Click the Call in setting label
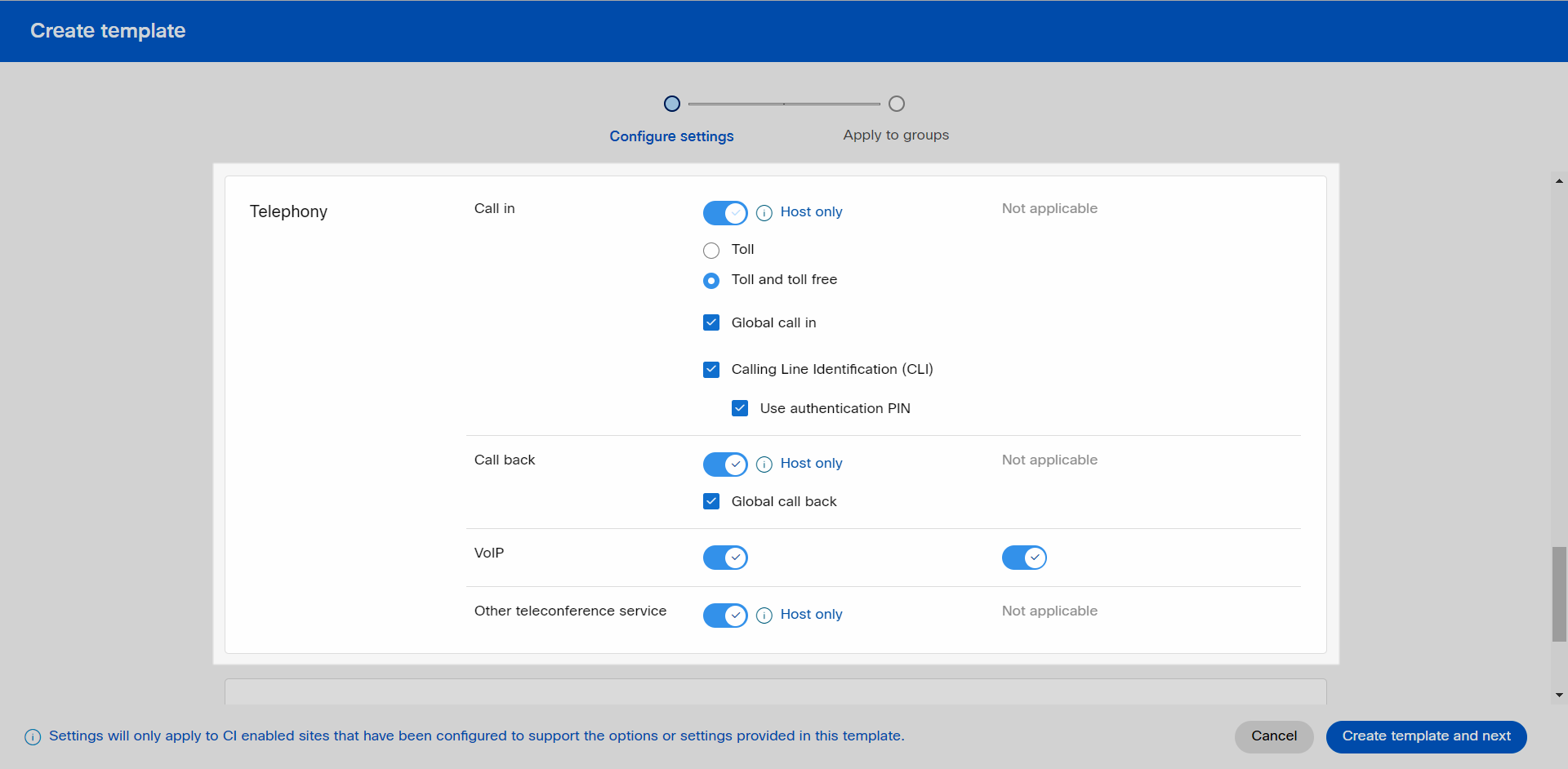Screen dimensions: 1568x769 click(x=494, y=208)
